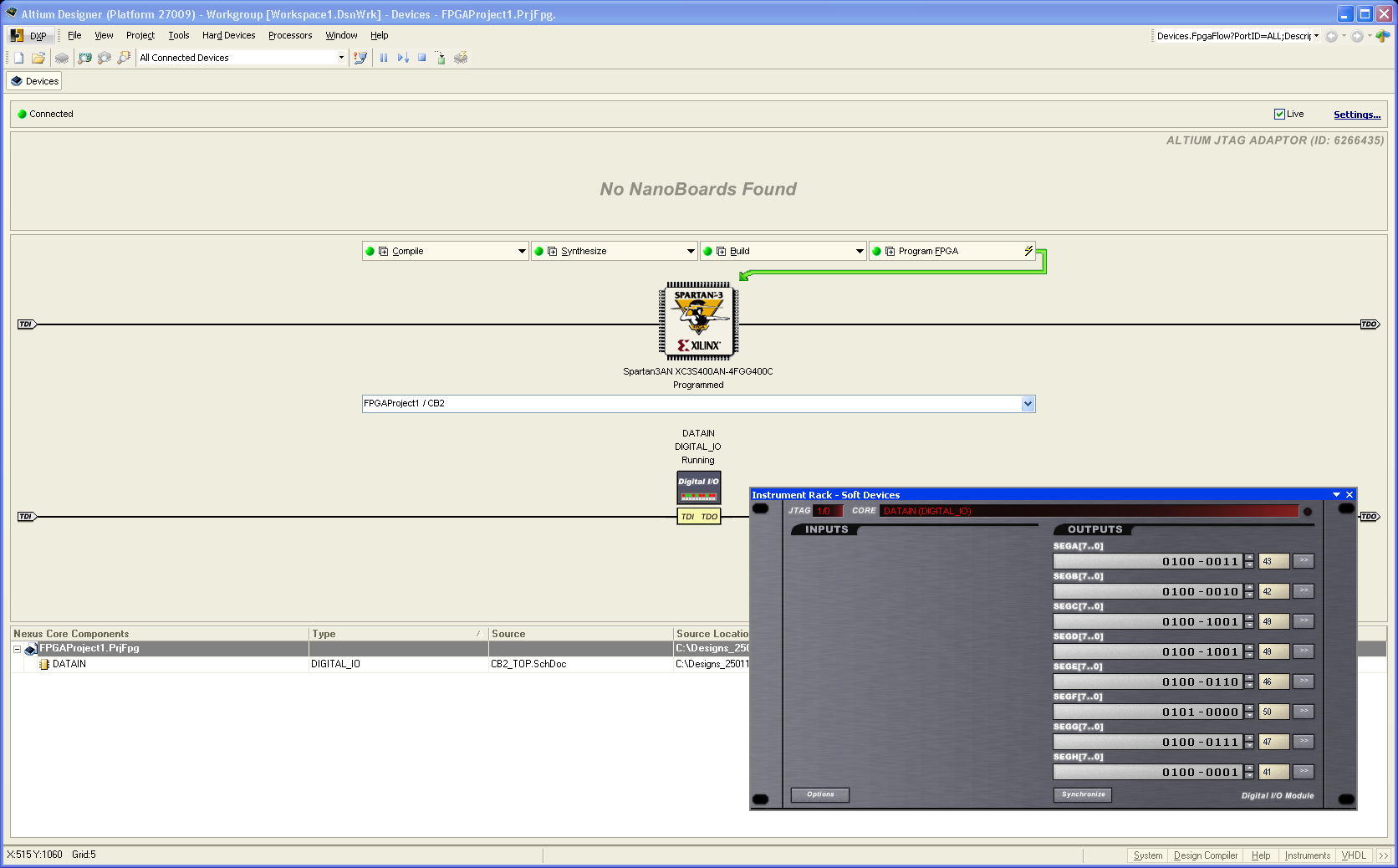
Task: Collapse the FPGAProject1.PrjFpg tree node
Action: pos(17,649)
